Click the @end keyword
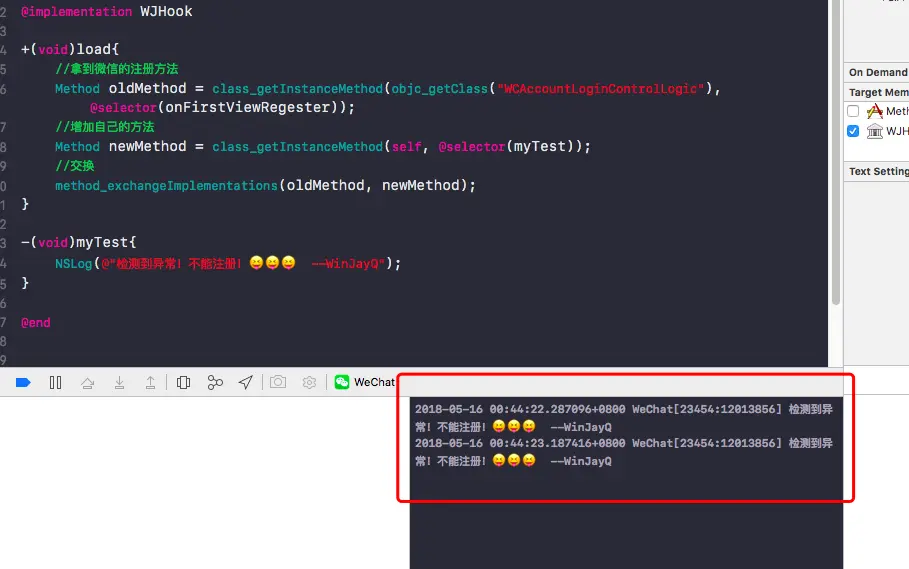The image size is (909, 569). click(36, 323)
